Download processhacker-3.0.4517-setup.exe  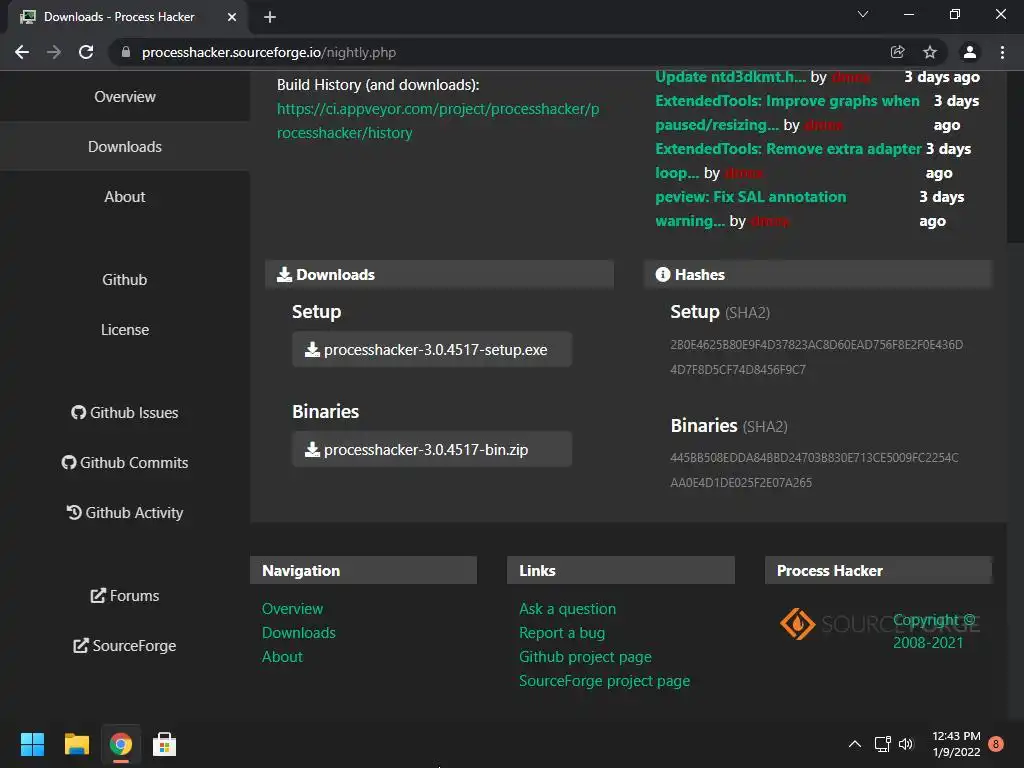[432, 349]
